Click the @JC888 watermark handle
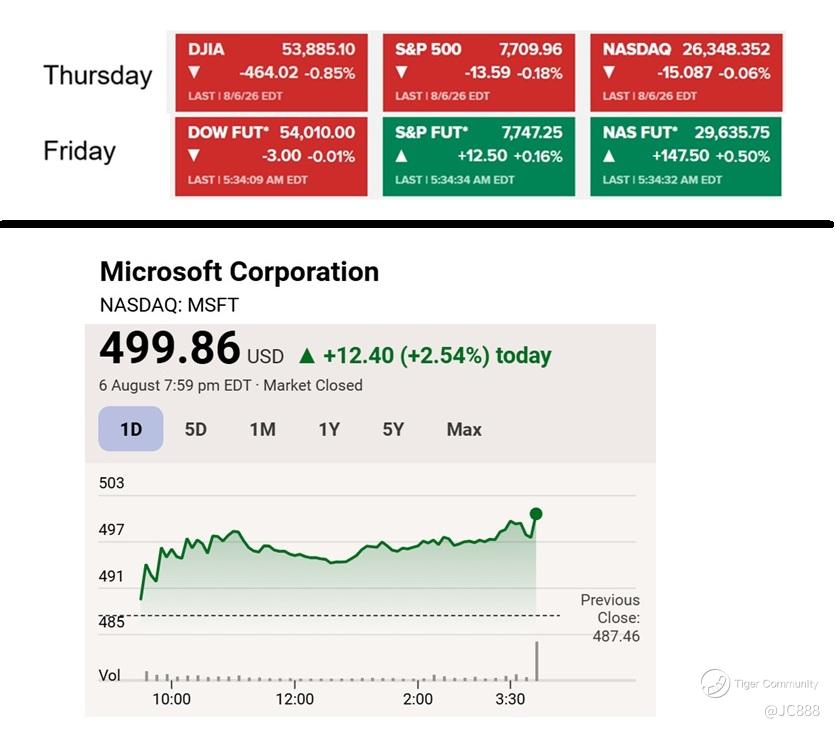Screen dimensions: 835x730 [792, 710]
